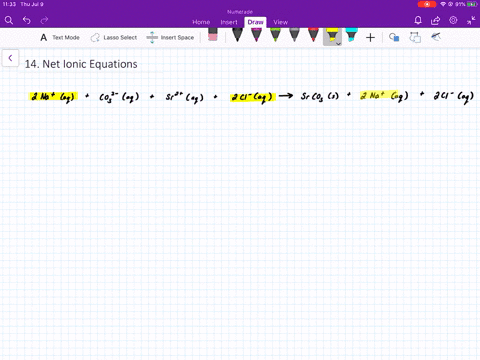Expand yellow highlighter options chevron
The width and height of the screenshot is (480, 360).
pos(338,43)
